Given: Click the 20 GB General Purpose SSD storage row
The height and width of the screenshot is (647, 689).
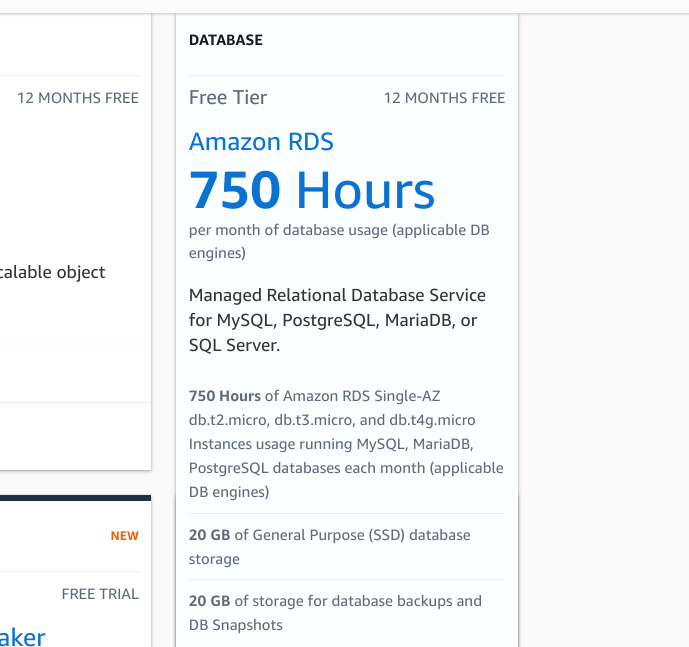Looking at the screenshot, I should [x=329, y=547].
